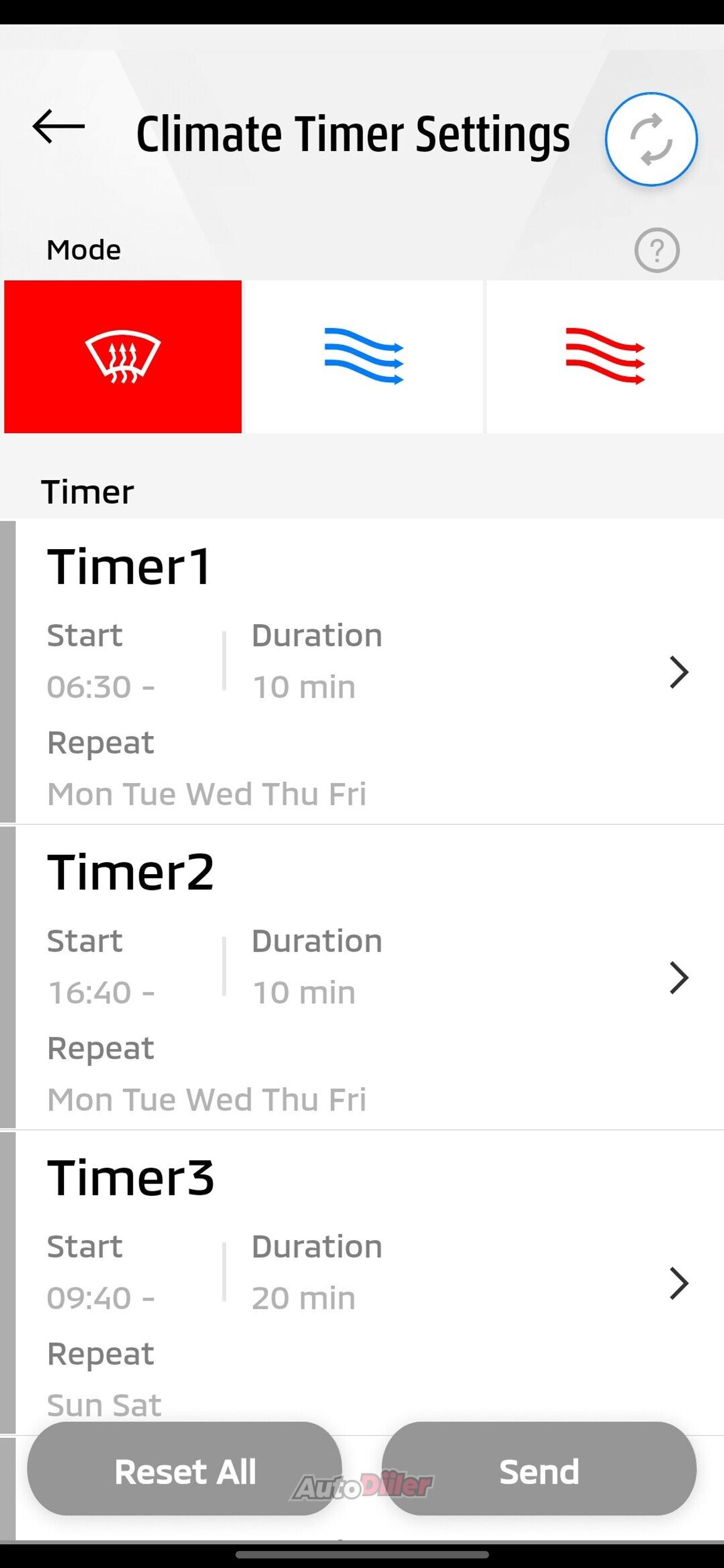Expand Timer1 details chevron
Viewport: 724px width, 1568px height.
click(678, 672)
